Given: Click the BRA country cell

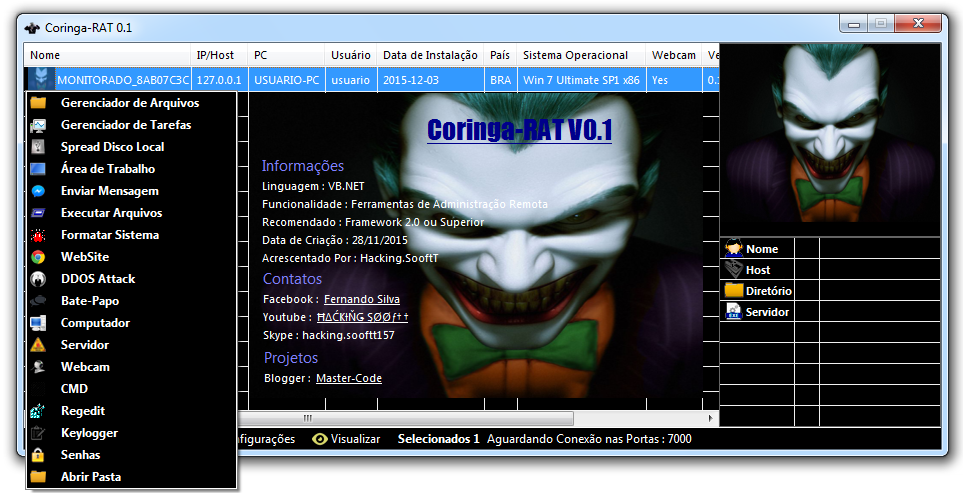Looking at the screenshot, I should coord(500,80).
